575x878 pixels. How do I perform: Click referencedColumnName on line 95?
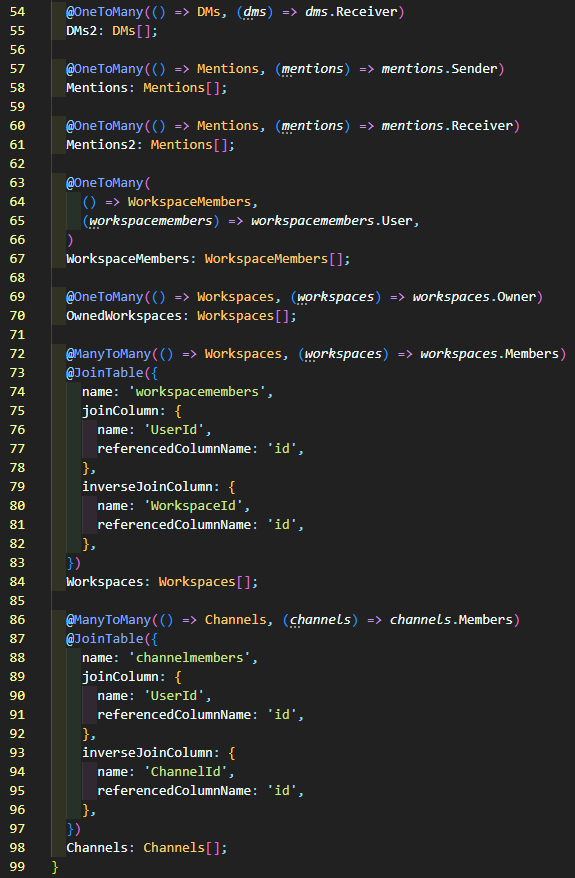click(174, 791)
